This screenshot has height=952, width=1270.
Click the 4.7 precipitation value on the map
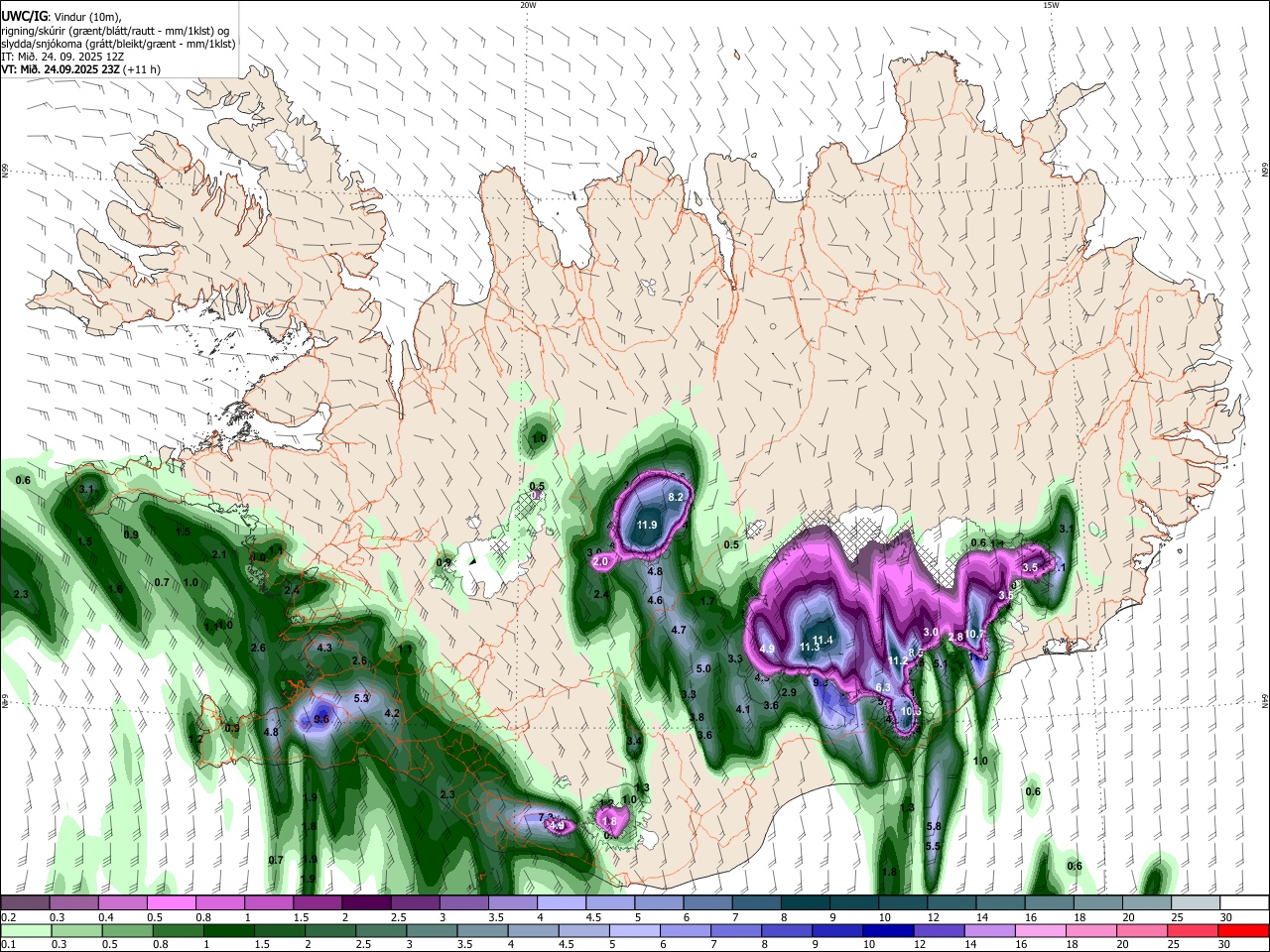[x=679, y=630]
